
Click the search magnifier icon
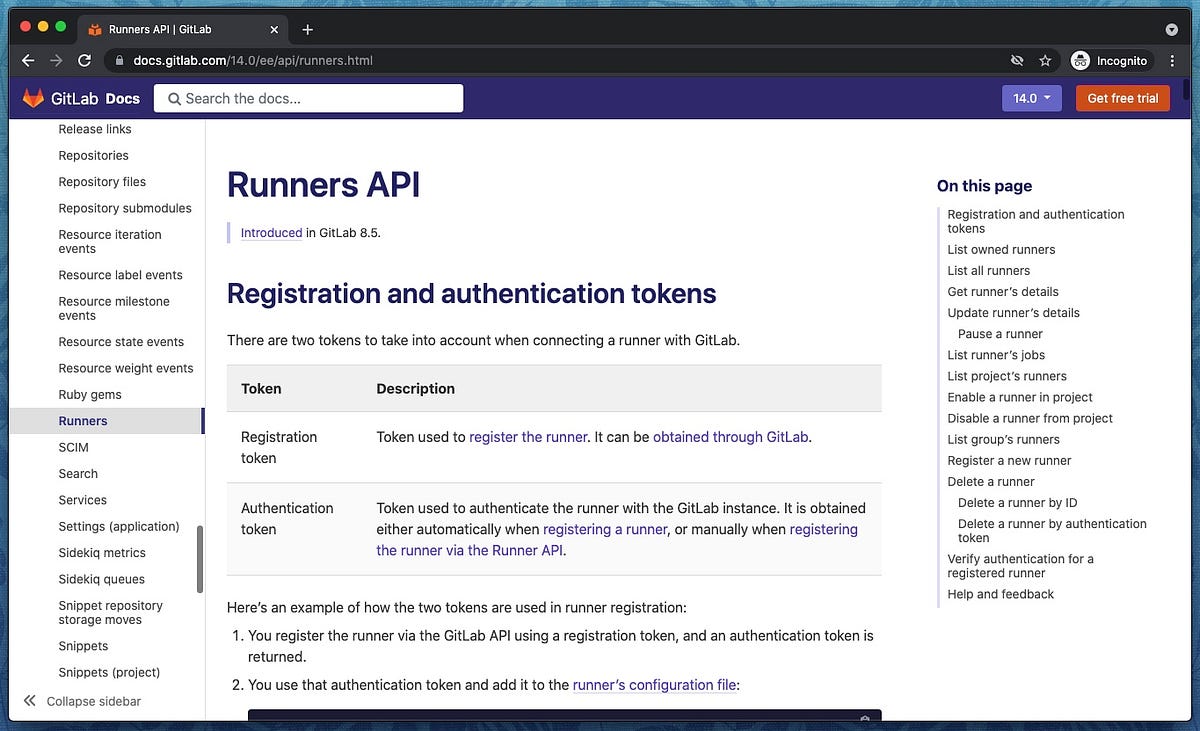click(174, 98)
